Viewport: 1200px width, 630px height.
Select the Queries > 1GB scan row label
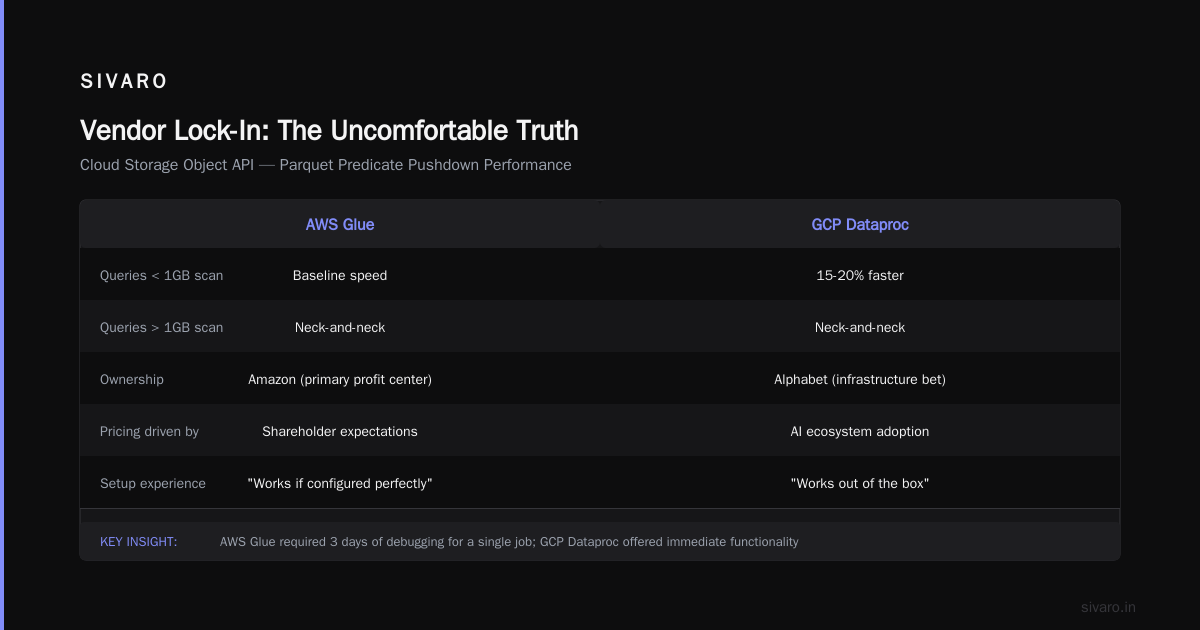click(x=162, y=327)
